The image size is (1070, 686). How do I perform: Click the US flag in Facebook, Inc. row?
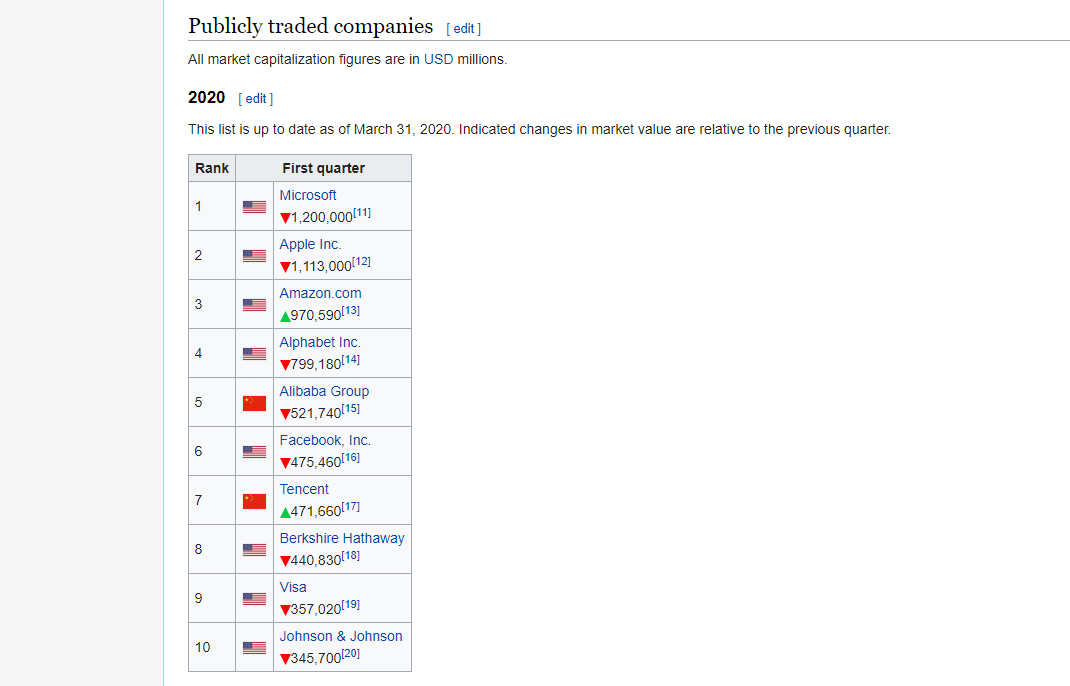pyautogui.click(x=255, y=452)
